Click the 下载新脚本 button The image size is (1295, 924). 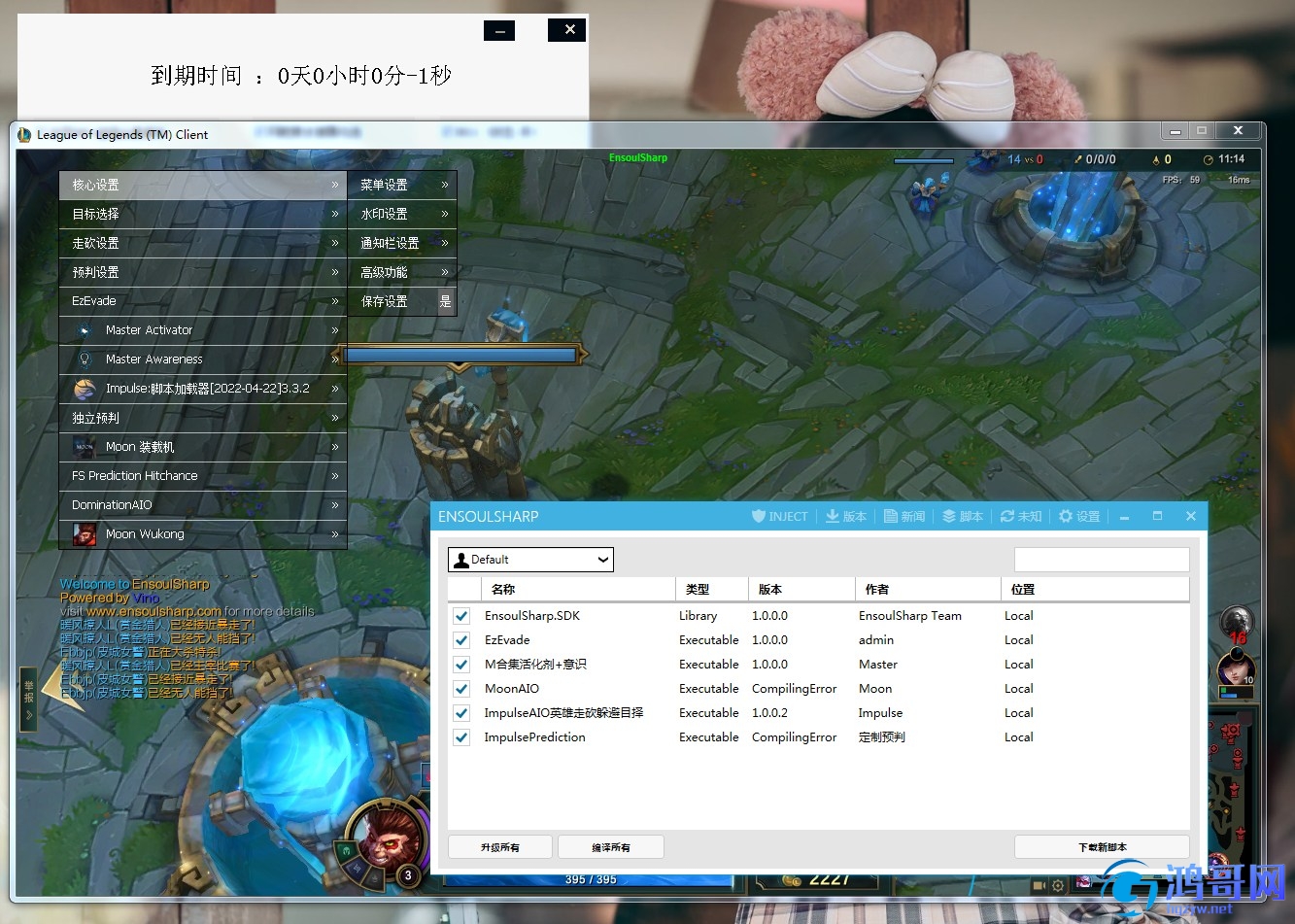1102,847
